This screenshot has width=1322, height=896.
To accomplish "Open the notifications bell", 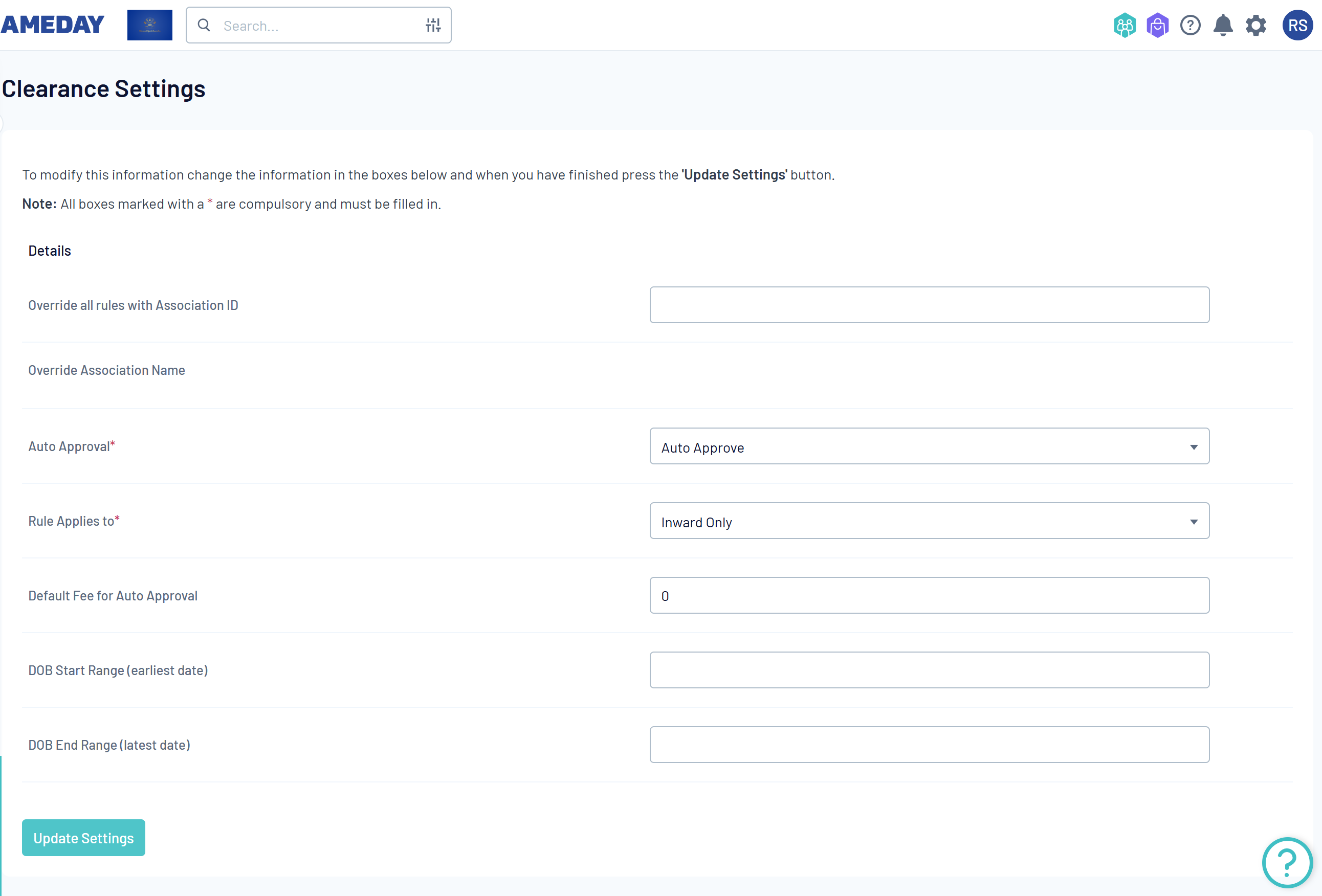I will click(x=1222, y=26).
